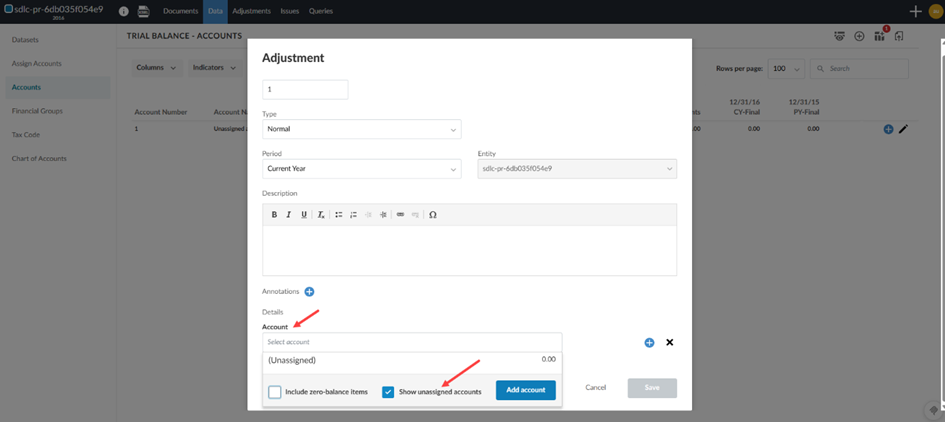Toggle Italic in the Description toolbar
Image resolution: width=945 pixels, height=422 pixels.
tap(289, 214)
